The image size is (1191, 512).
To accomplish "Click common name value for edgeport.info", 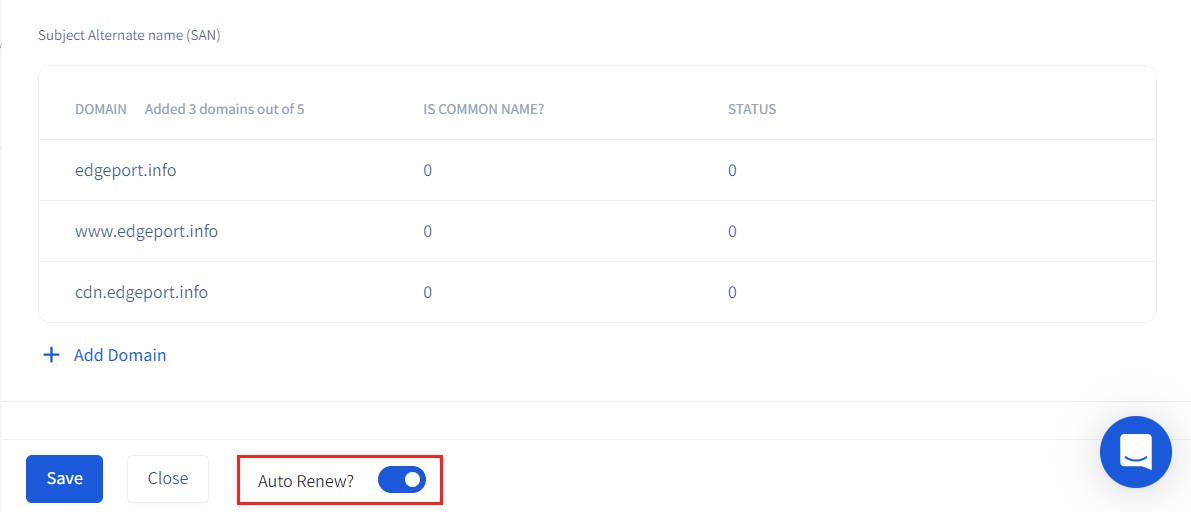I will pos(428,170).
